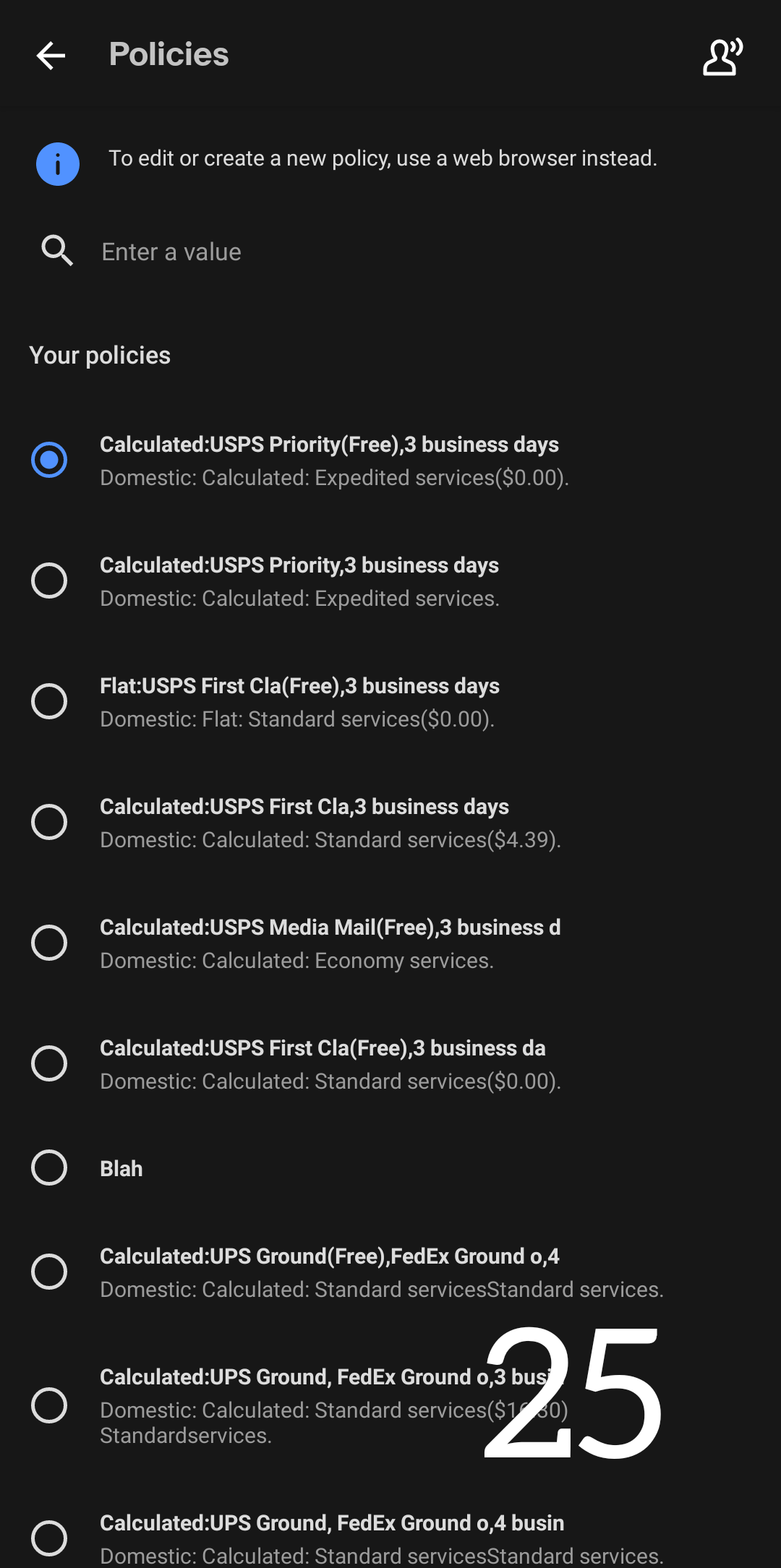
Task: Select radio for UPS Ground, FedEx o,4 busin
Action: 49,1538
